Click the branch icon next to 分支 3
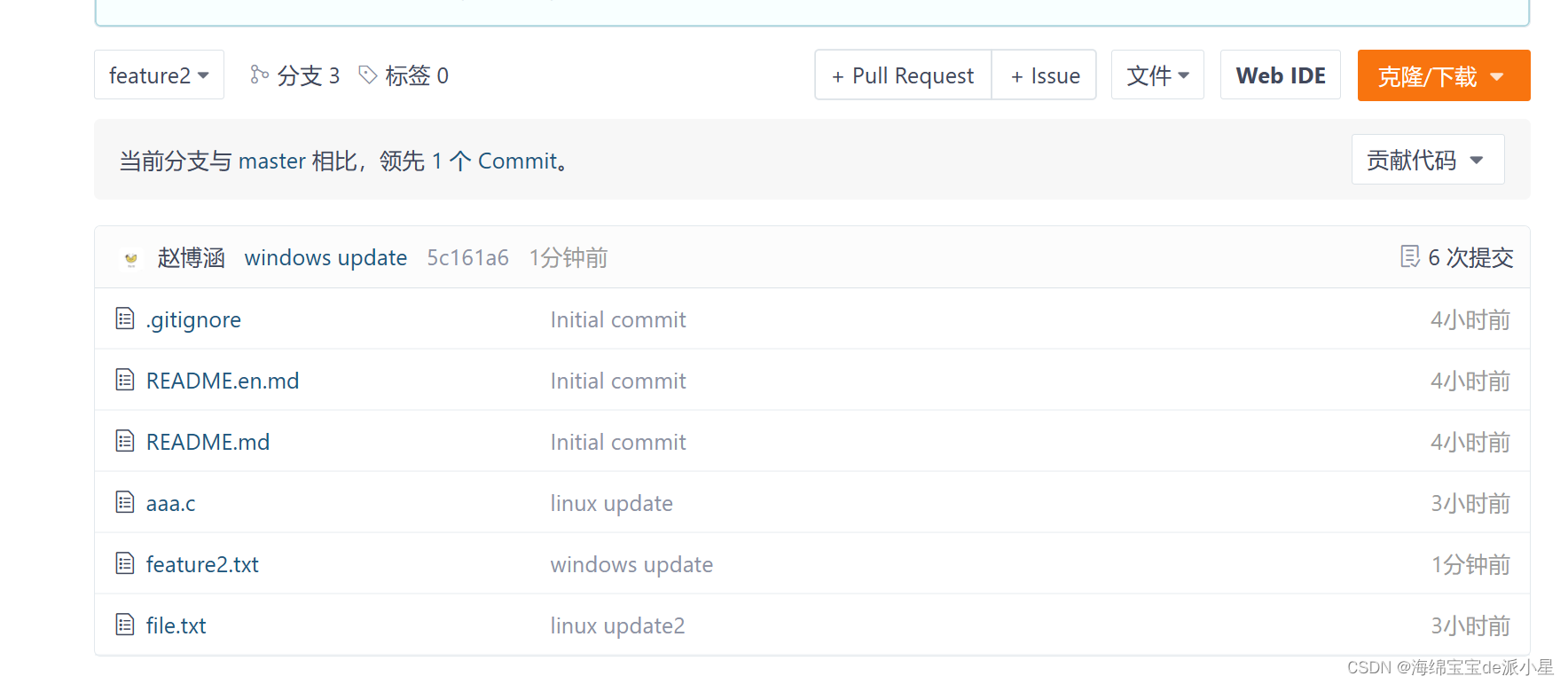The width and height of the screenshot is (1568, 684). tap(259, 75)
